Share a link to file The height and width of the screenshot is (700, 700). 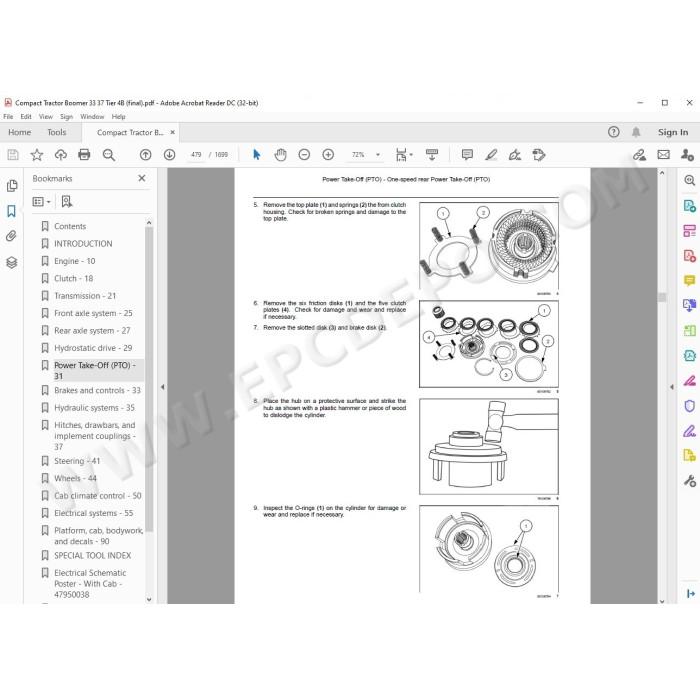[639, 155]
